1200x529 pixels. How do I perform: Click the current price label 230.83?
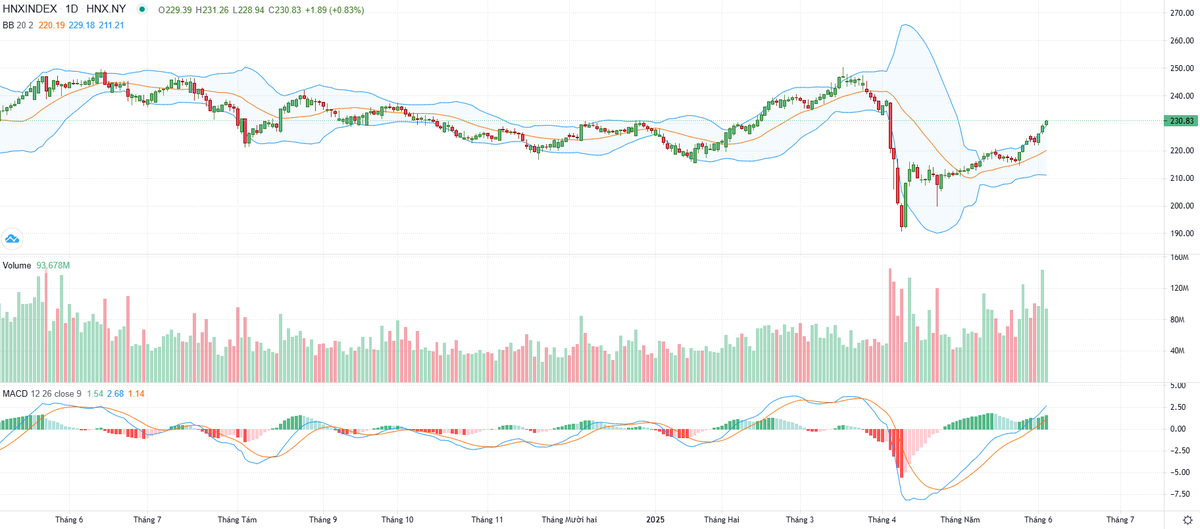coord(1181,121)
